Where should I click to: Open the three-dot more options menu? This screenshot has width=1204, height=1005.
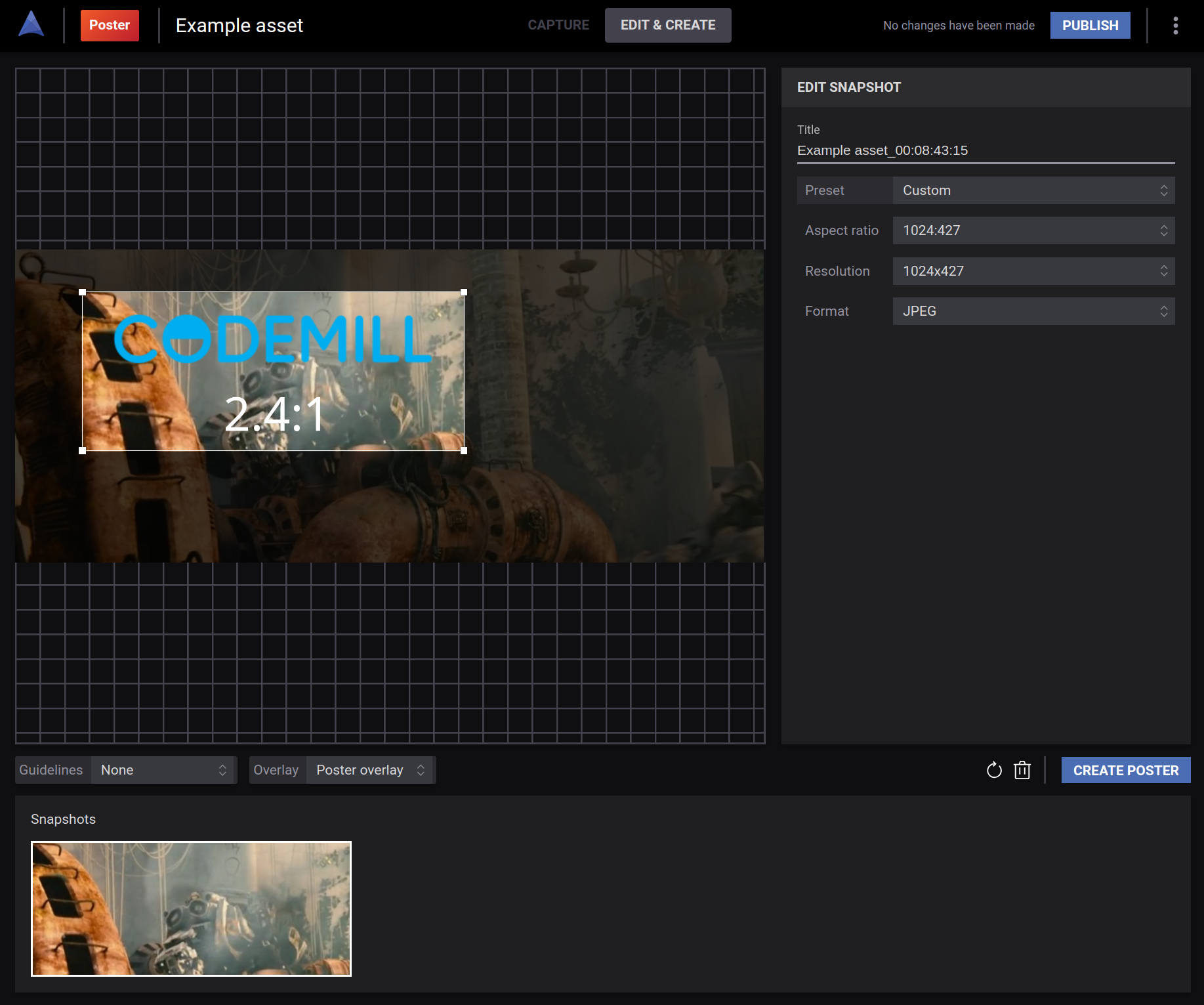pos(1175,26)
